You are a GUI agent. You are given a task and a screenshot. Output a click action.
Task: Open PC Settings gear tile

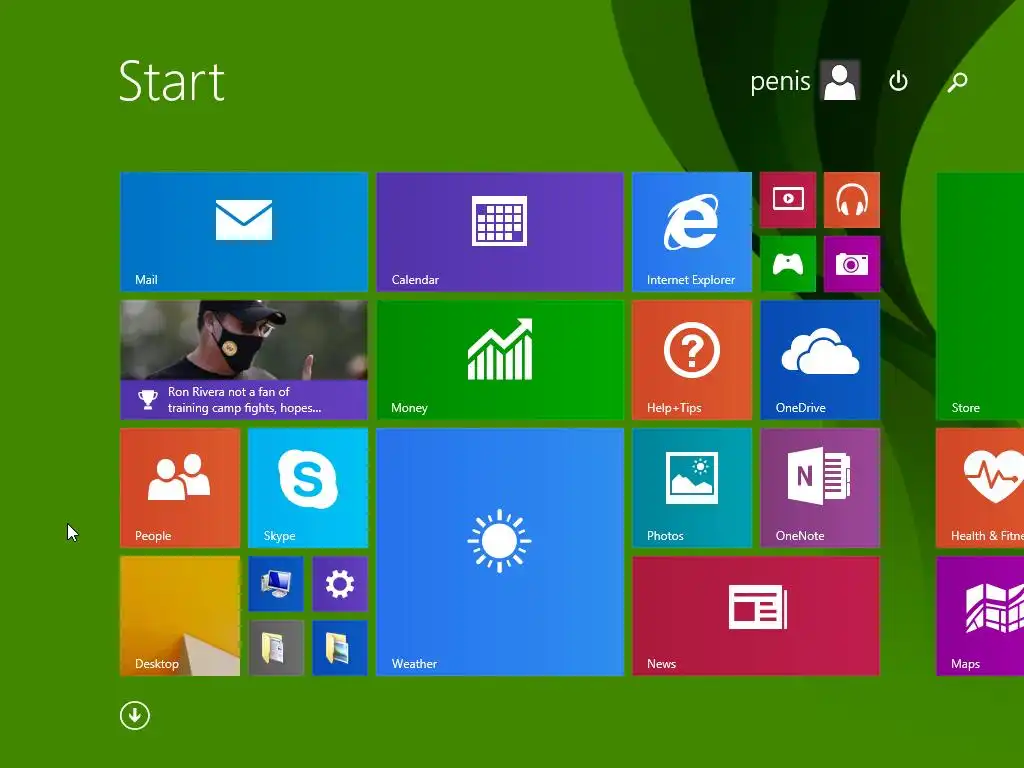(340, 584)
